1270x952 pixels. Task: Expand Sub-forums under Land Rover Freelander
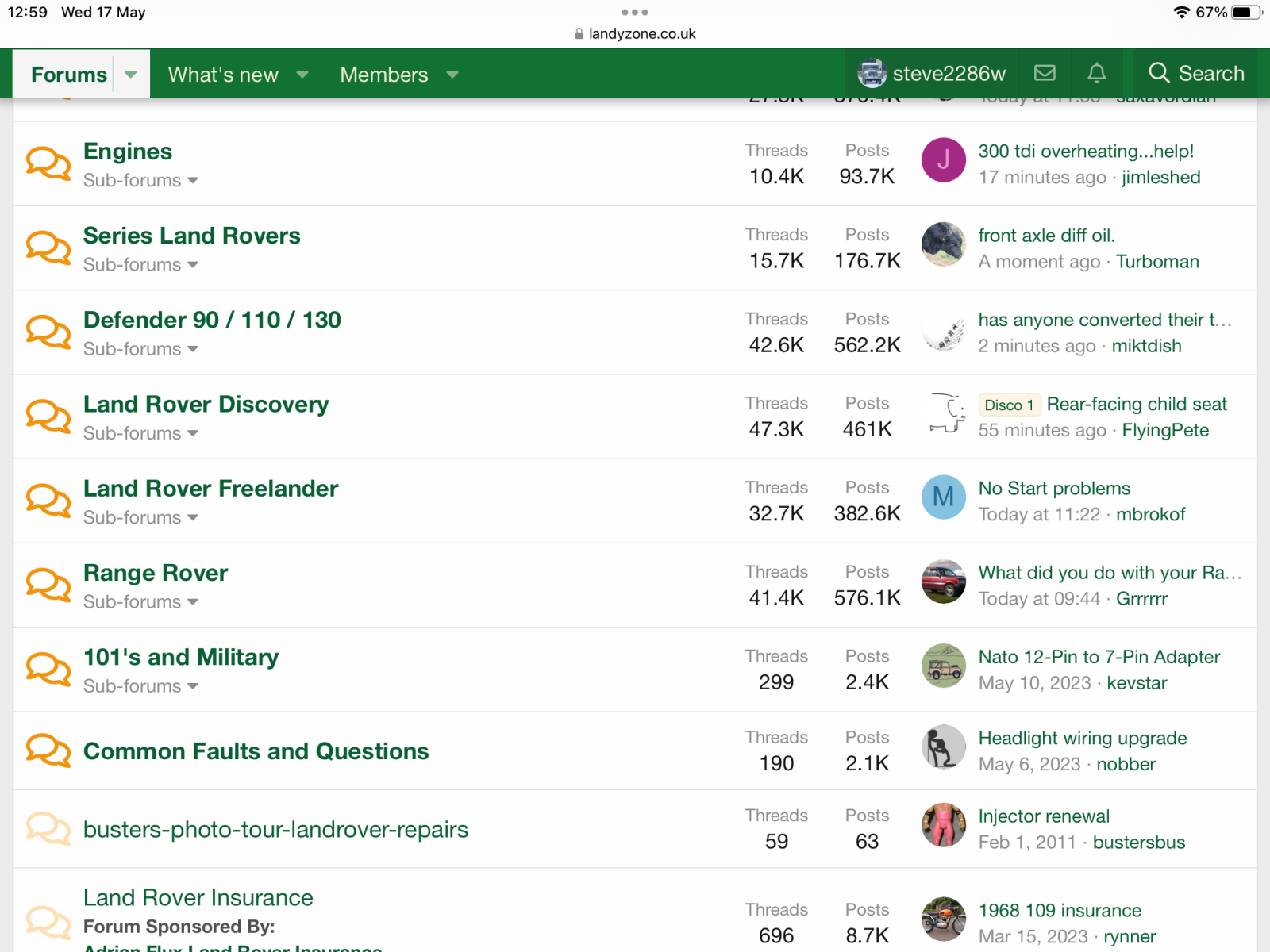(140, 517)
